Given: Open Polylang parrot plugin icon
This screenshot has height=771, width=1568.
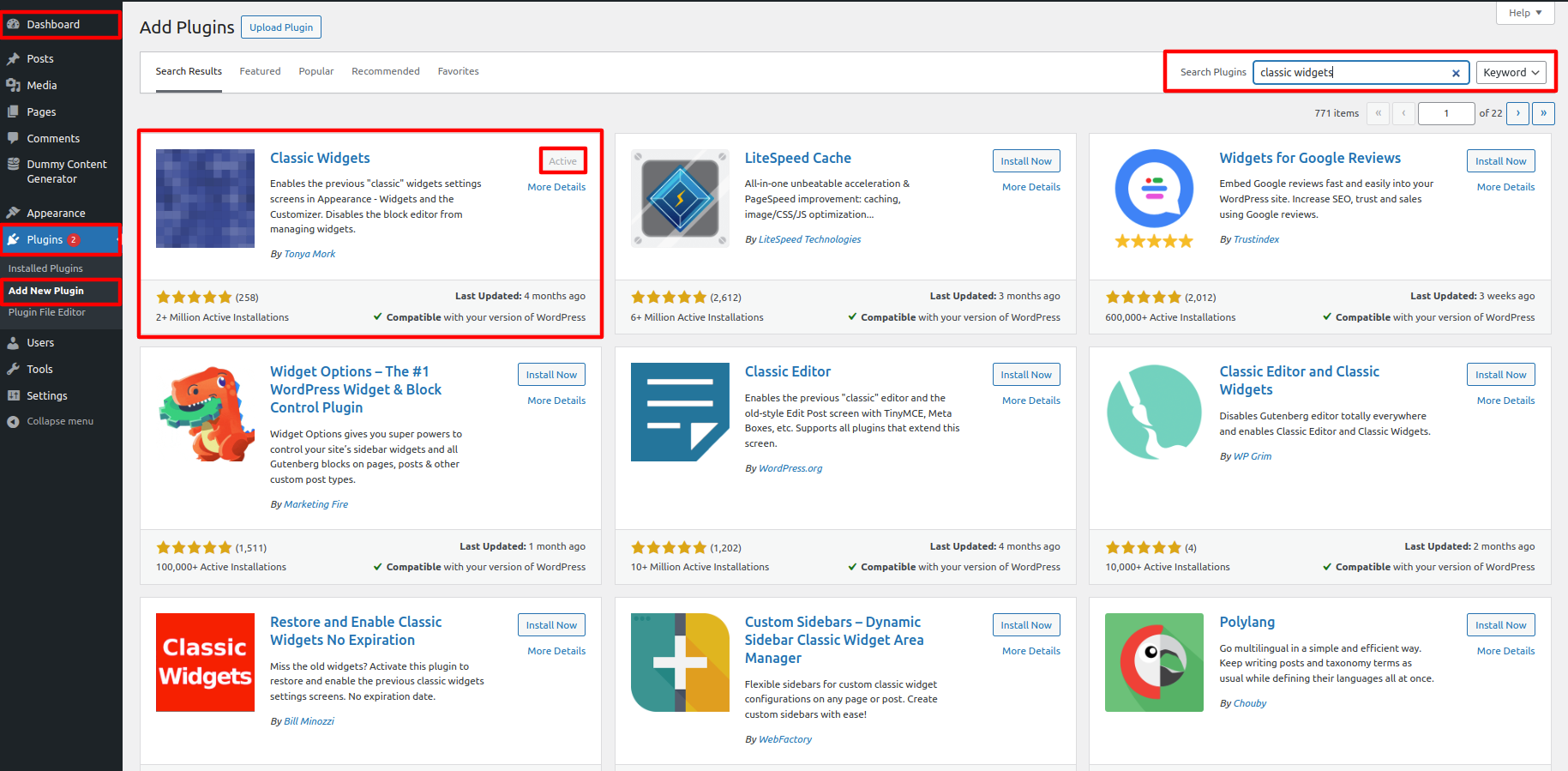Looking at the screenshot, I should (1154, 662).
